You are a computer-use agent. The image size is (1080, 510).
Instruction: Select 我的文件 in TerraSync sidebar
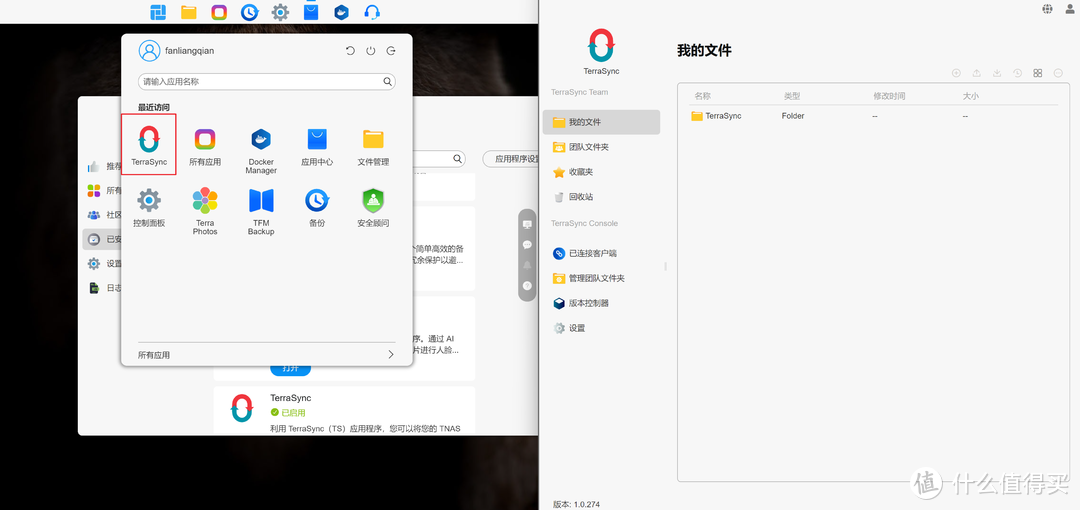[x=601, y=122]
